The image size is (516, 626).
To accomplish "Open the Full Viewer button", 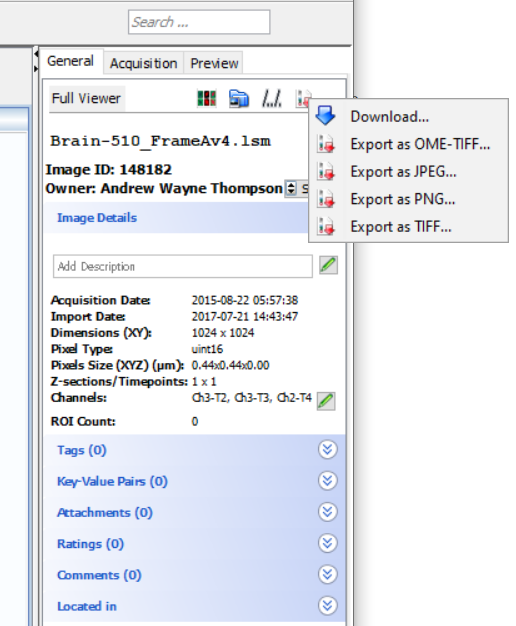I will tap(86, 98).
